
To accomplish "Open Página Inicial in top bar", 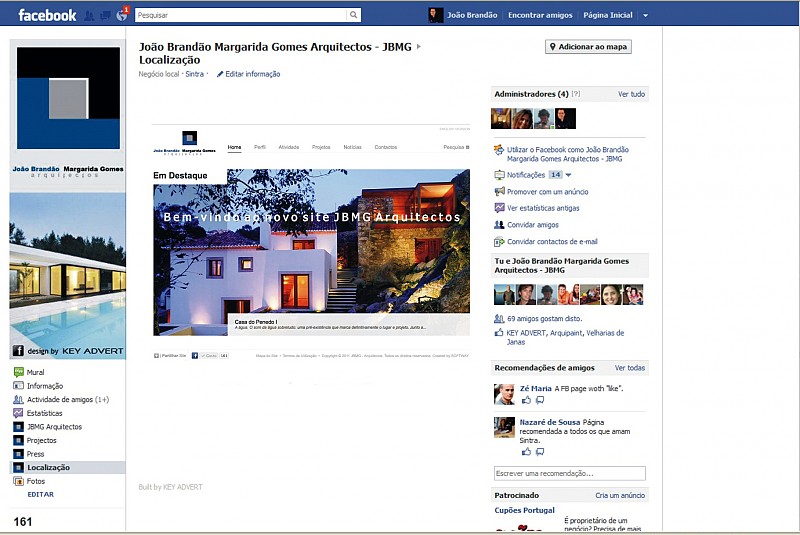I will pos(608,15).
